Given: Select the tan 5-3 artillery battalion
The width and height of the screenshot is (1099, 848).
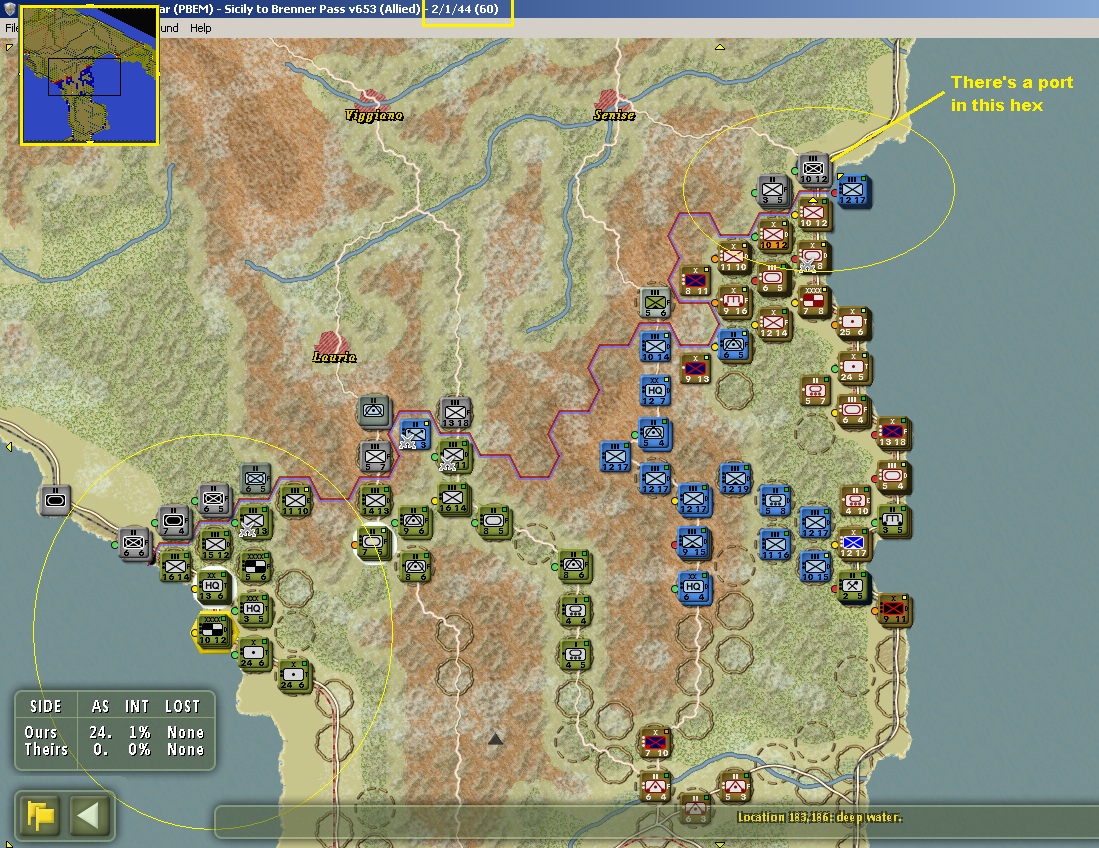Looking at the screenshot, I should 735,786.
